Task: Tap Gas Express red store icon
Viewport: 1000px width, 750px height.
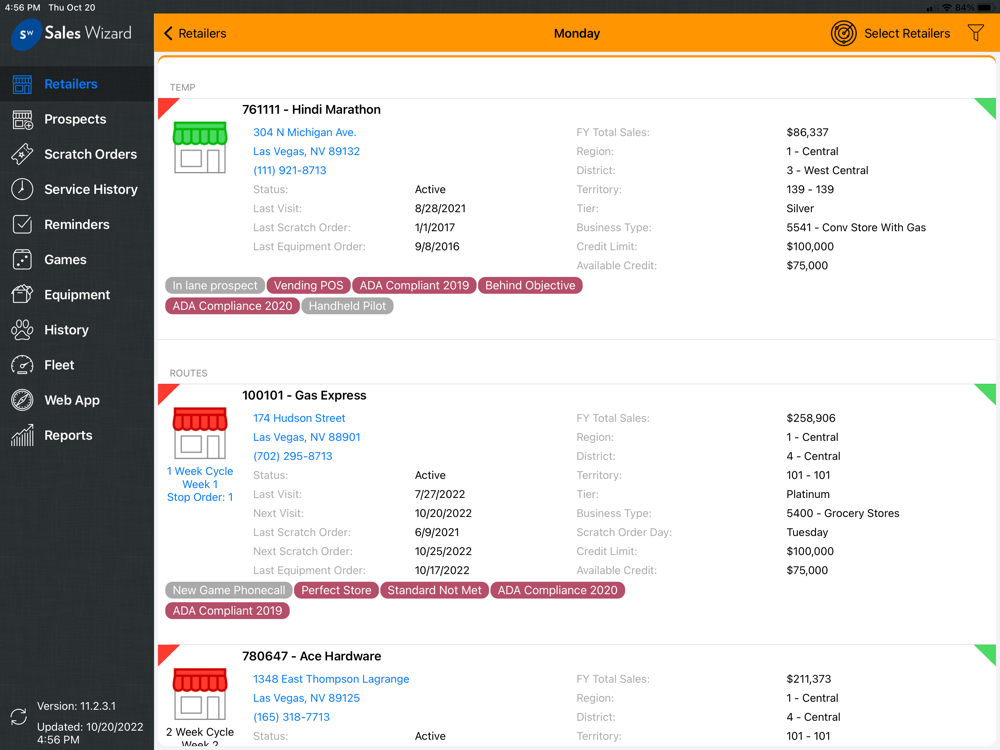Action: [200, 433]
